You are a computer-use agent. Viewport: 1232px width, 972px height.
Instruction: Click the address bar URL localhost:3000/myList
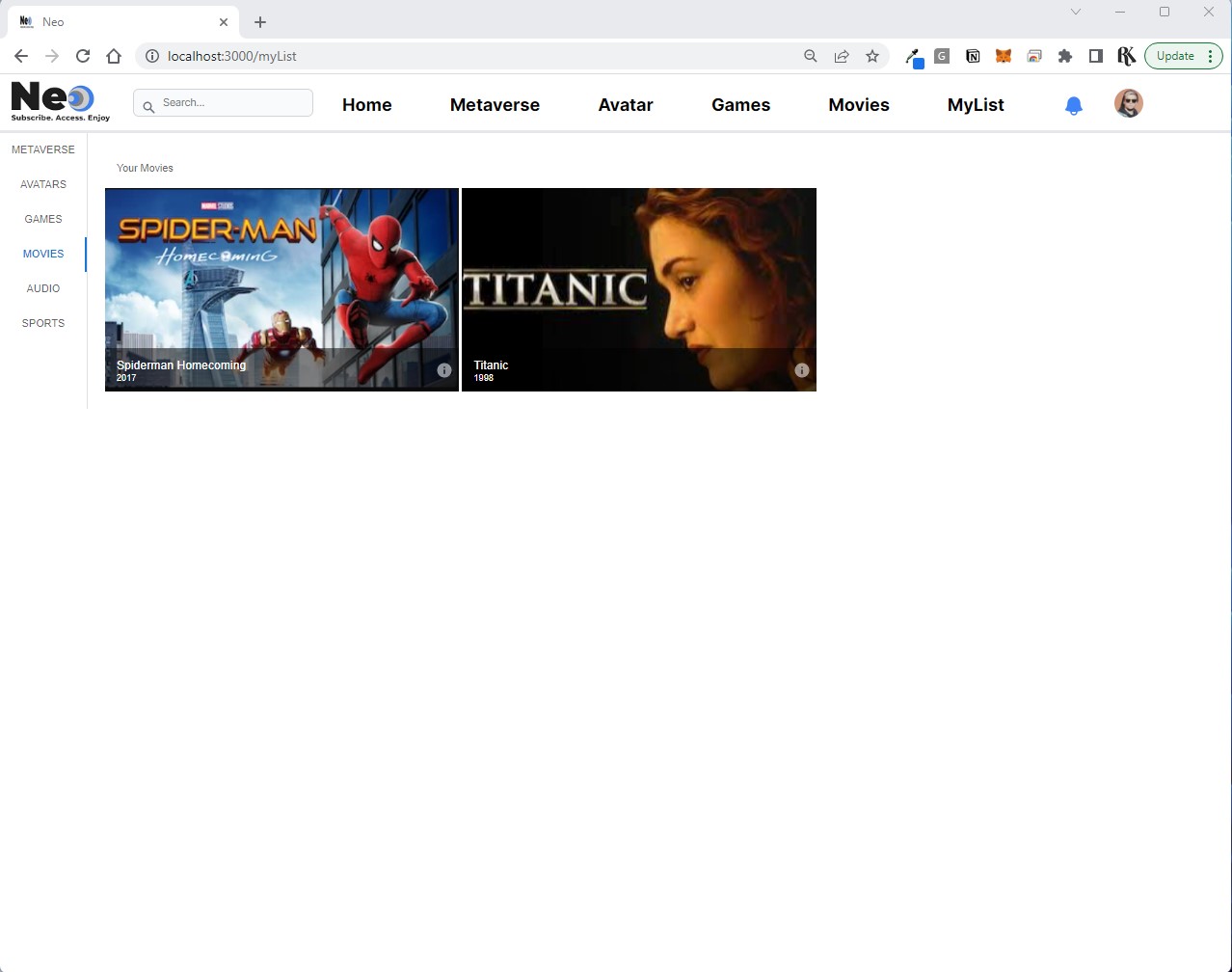pyautogui.click(x=232, y=56)
